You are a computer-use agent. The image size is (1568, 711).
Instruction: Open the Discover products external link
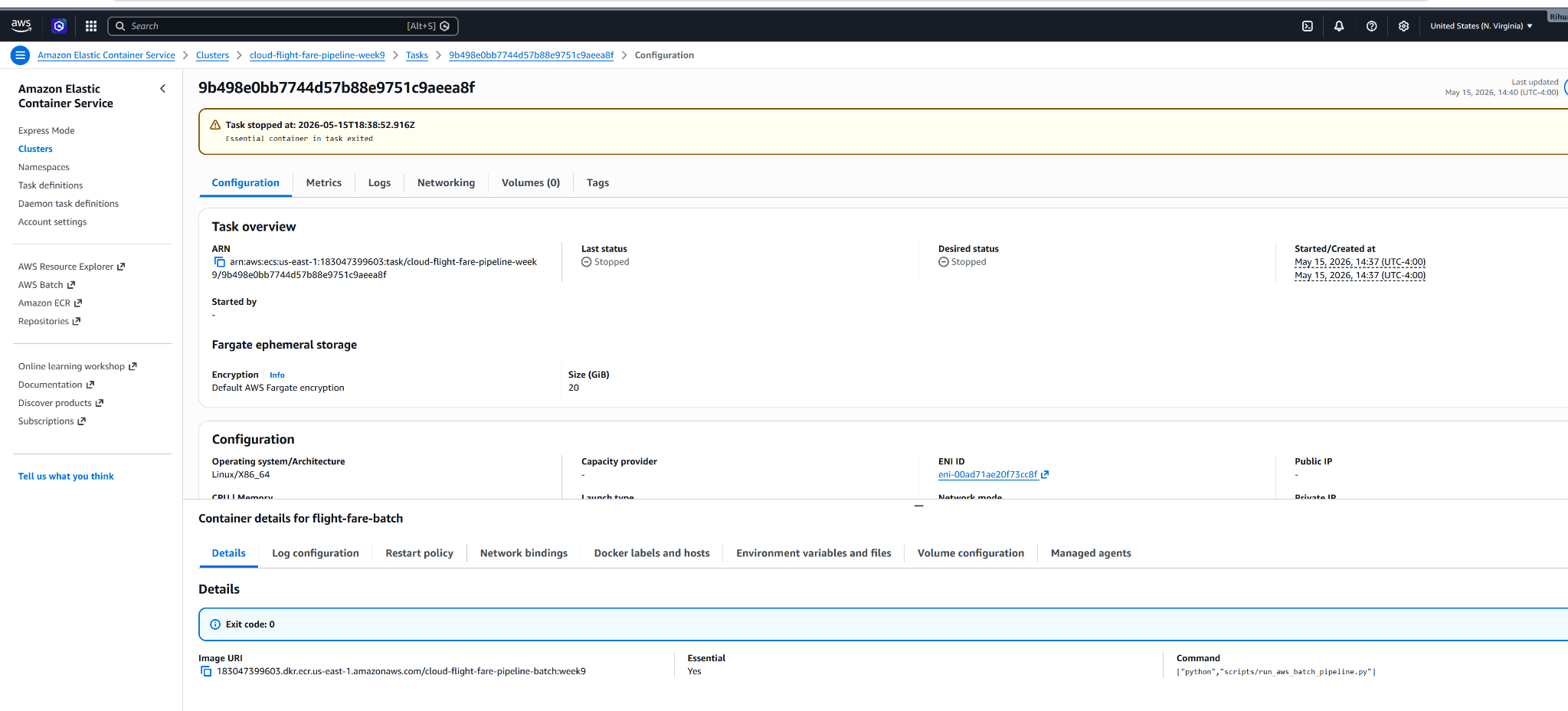coord(61,403)
